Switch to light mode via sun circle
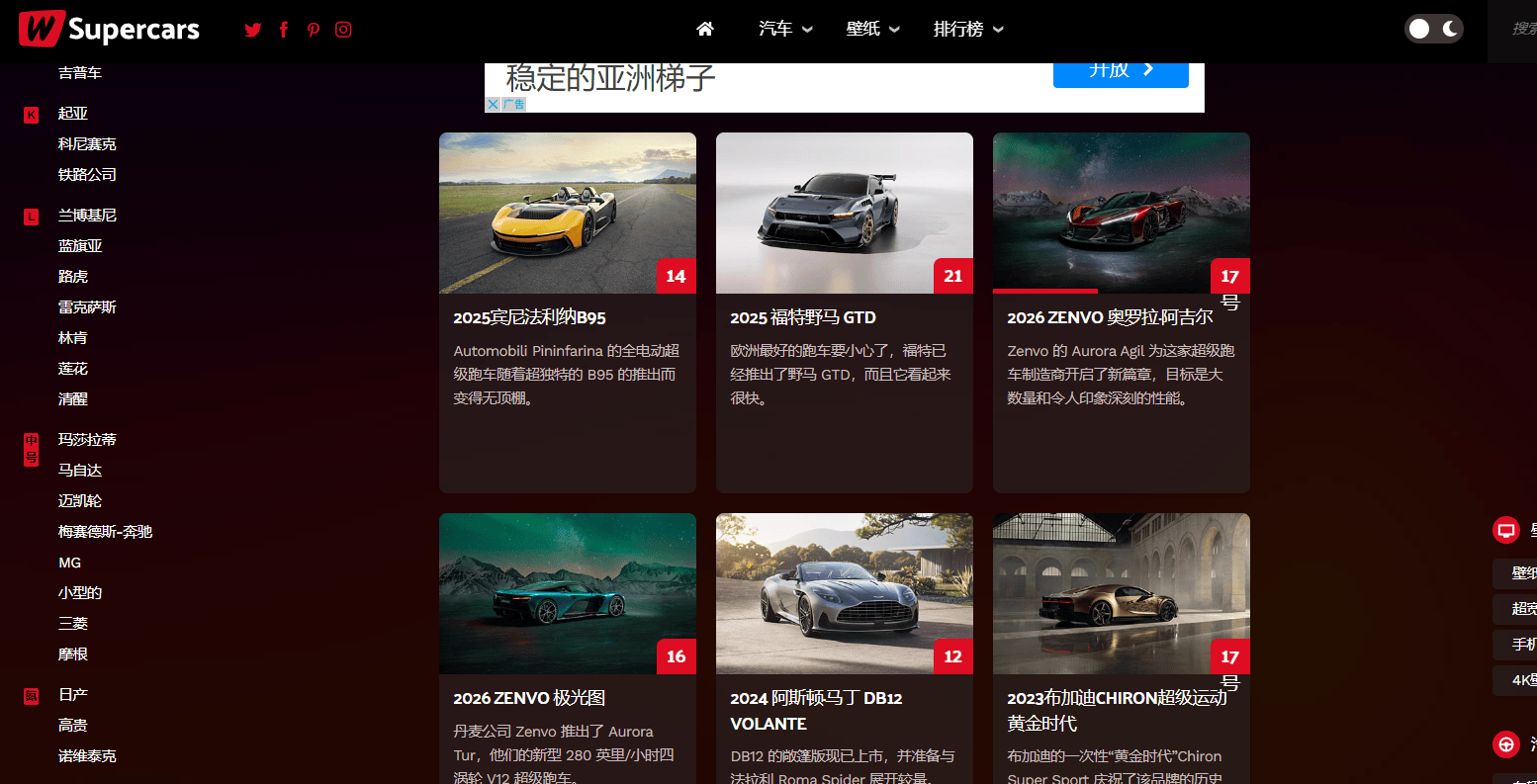 click(x=1418, y=29)
